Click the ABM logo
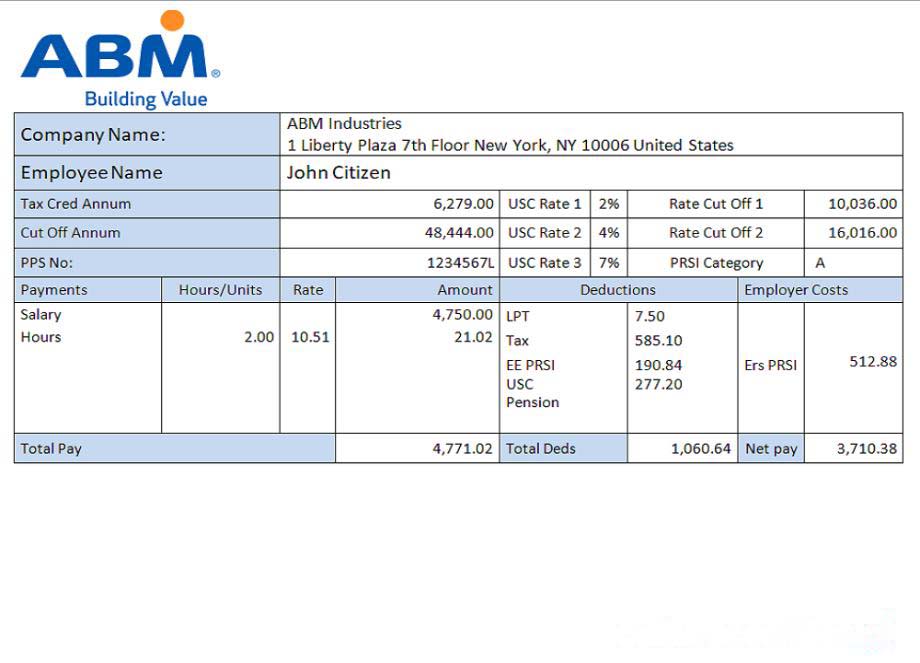Image resolution: width=920 pixels, height=663 pixels. [119, 50]
